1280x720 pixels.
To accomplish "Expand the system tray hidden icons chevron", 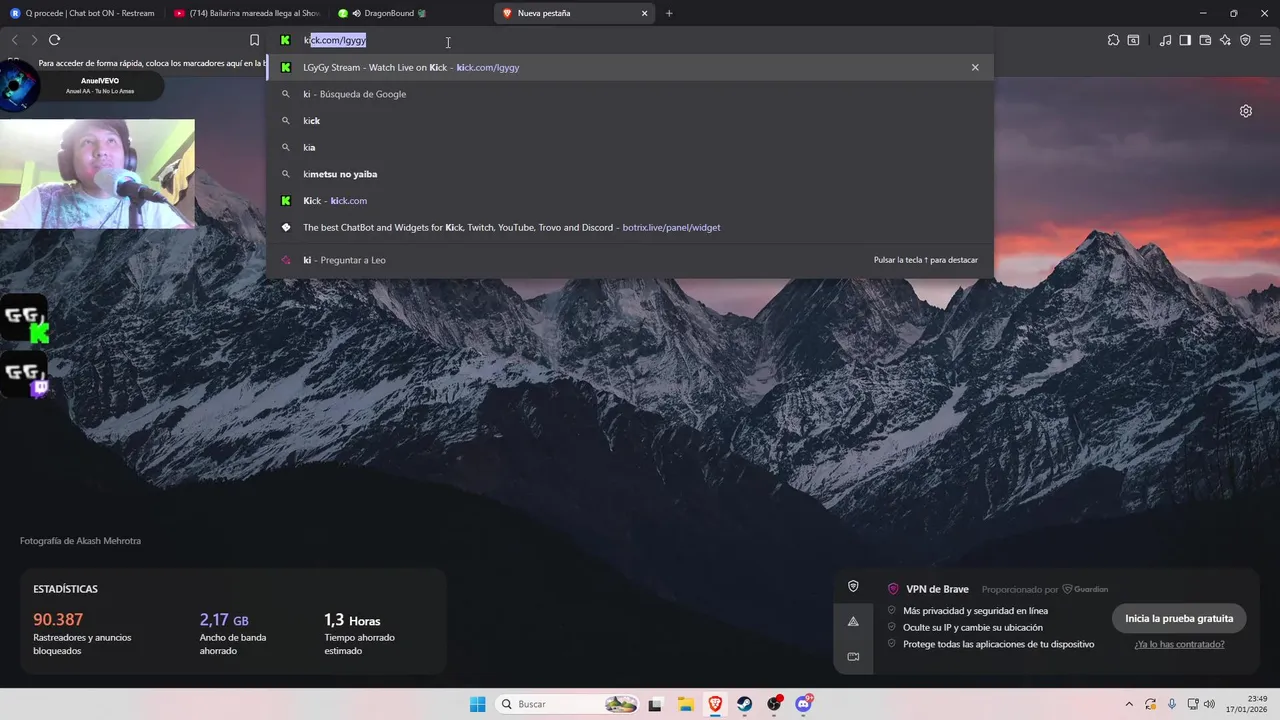I will (x=1129, y=704).
